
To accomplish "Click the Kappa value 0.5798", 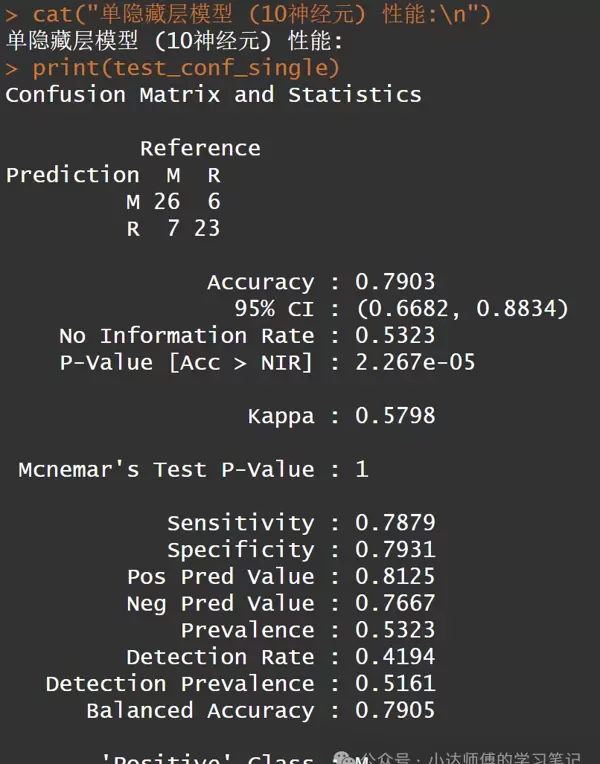I will tap(395, 416).
